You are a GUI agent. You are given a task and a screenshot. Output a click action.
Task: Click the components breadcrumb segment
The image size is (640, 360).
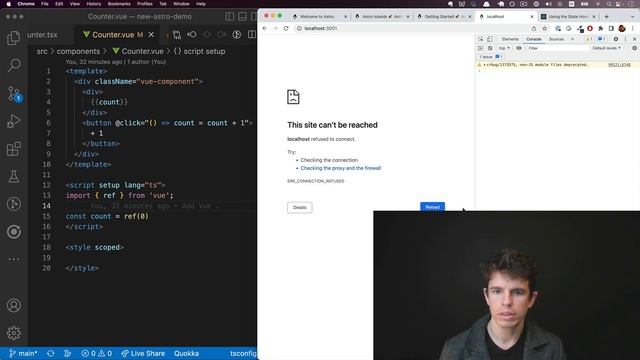[78, 51]
